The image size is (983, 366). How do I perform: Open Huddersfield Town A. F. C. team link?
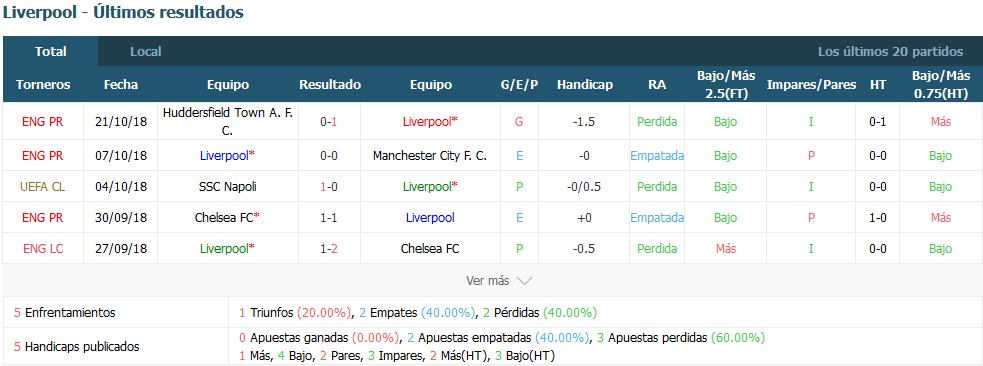pos(228,122)
